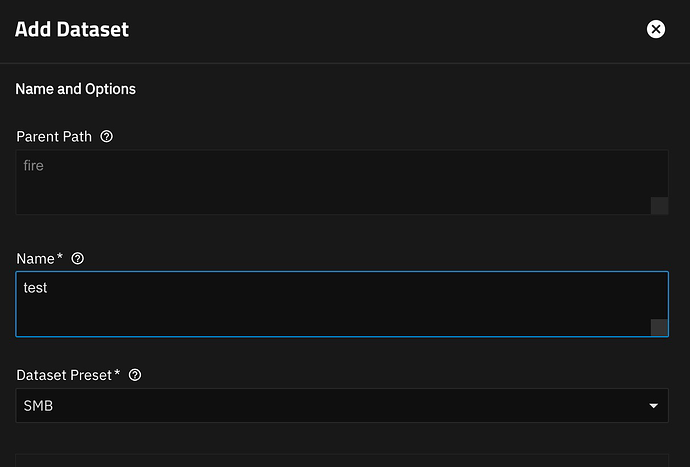The height and width of the screenshot is (467, 690).
Task: Open the Parent Path help tooltip icon
Action: tap(106, 136)
